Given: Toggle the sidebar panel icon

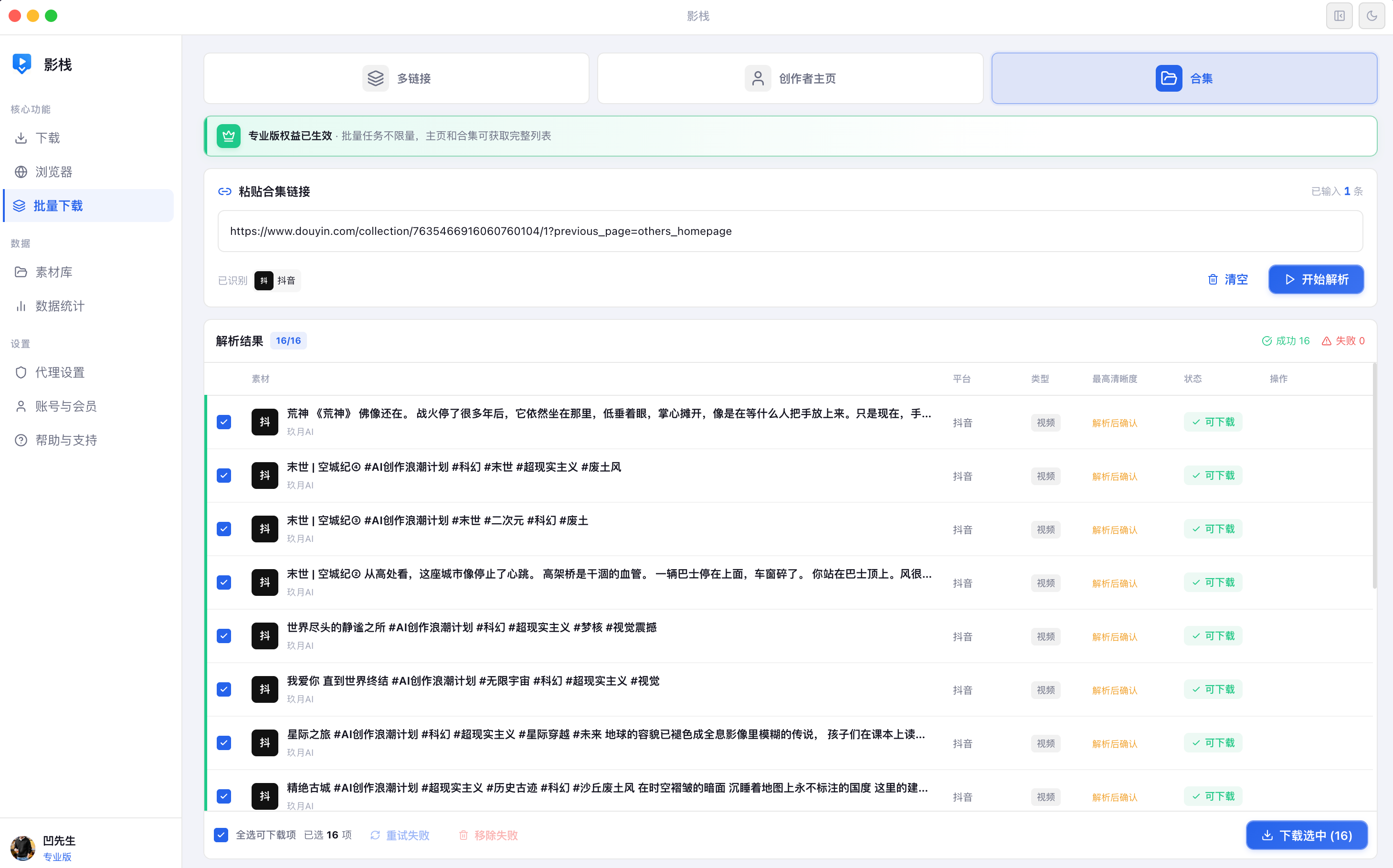Looking at the screenshot, I should [x=1339, y=15].
